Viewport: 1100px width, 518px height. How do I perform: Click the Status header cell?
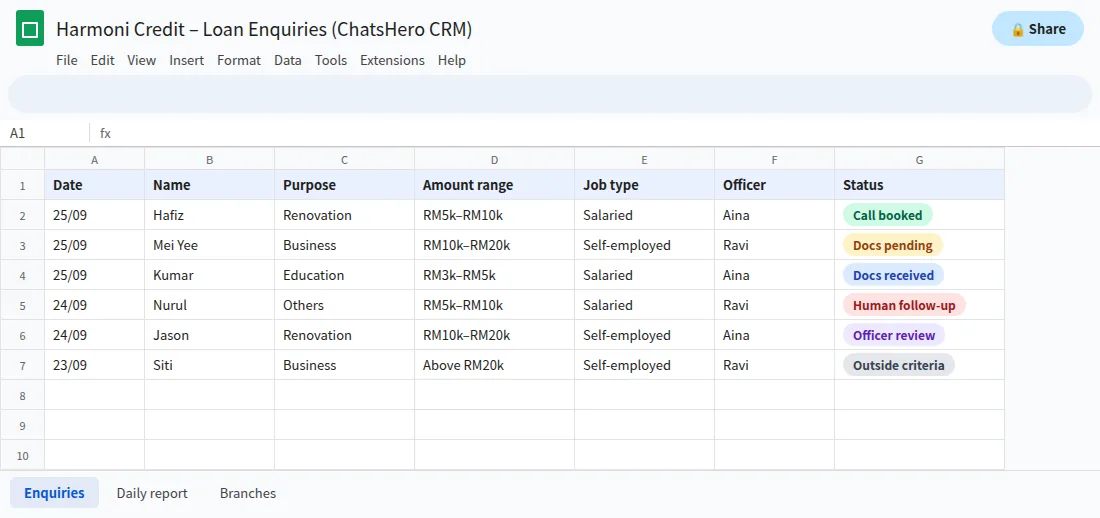pos(920,185)
